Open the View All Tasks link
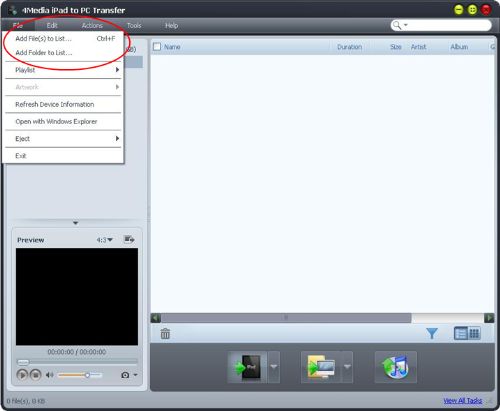This screenshot has height=411, width=500. pyautogui.click(x=462, y=400)
